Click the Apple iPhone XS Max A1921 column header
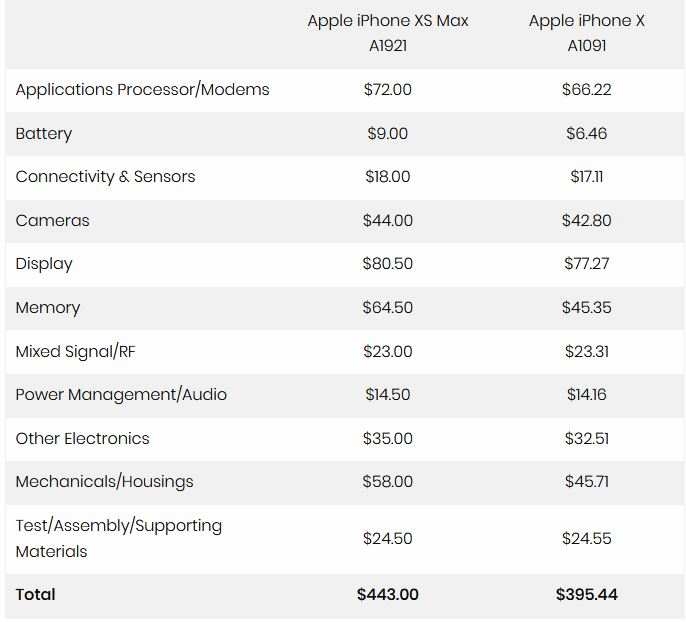 [x=388, y=33]
